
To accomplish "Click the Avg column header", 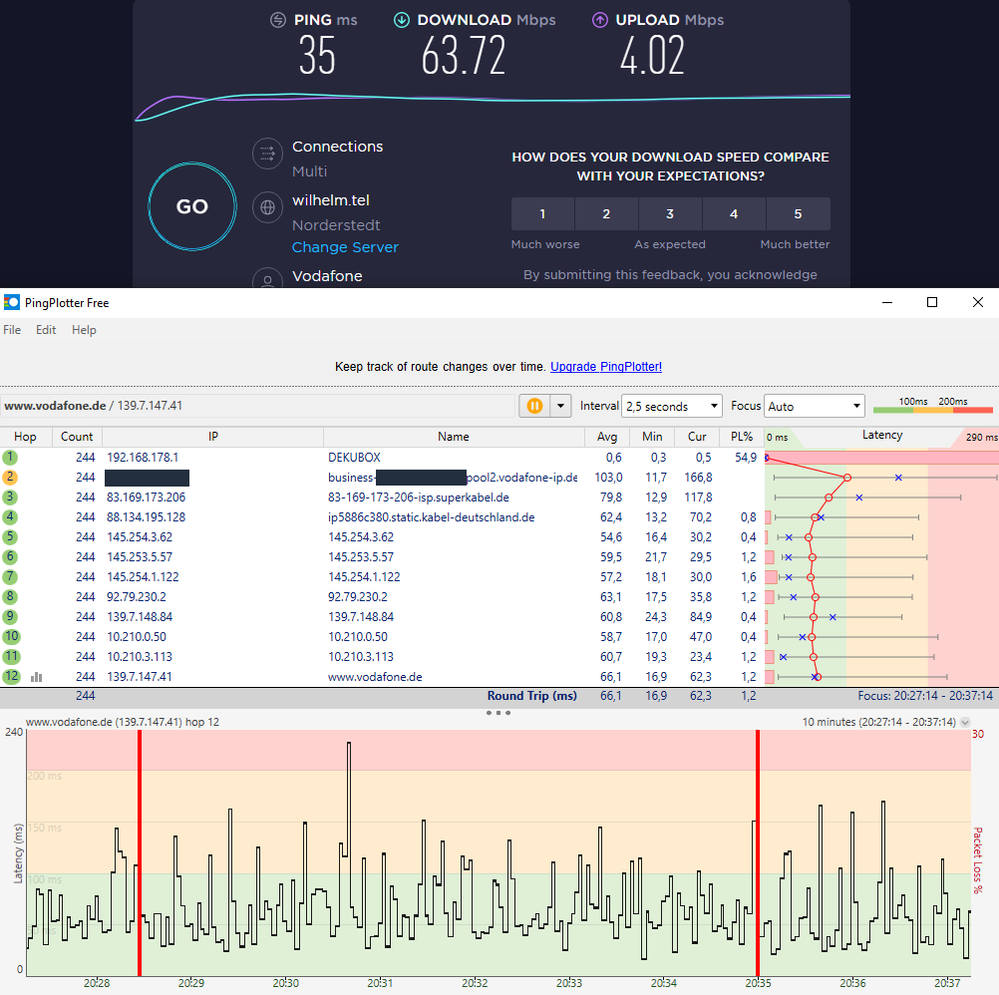I will tap(607, 436).
